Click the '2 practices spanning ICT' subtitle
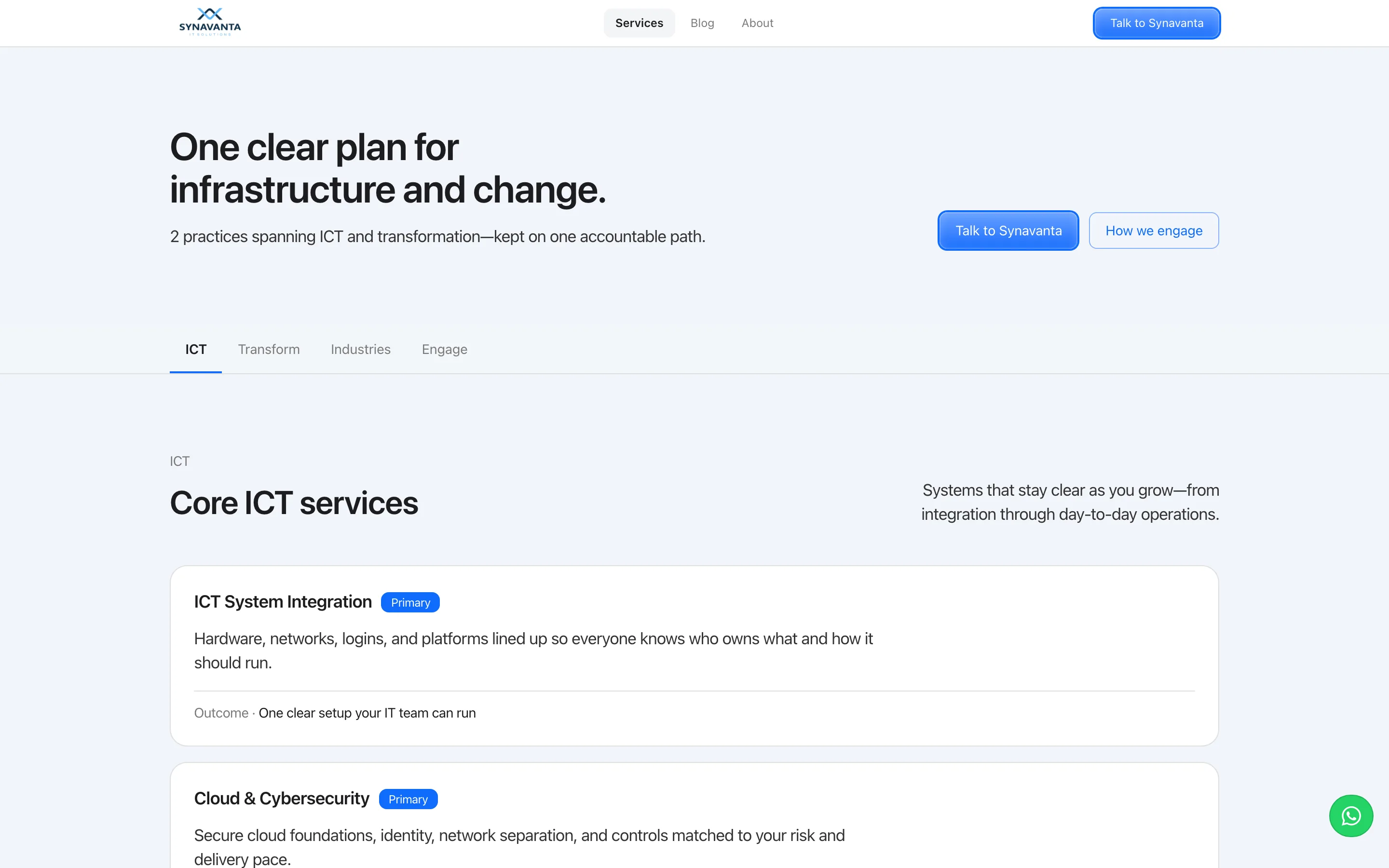This screenshot has height=868, width=1389. 438,236
